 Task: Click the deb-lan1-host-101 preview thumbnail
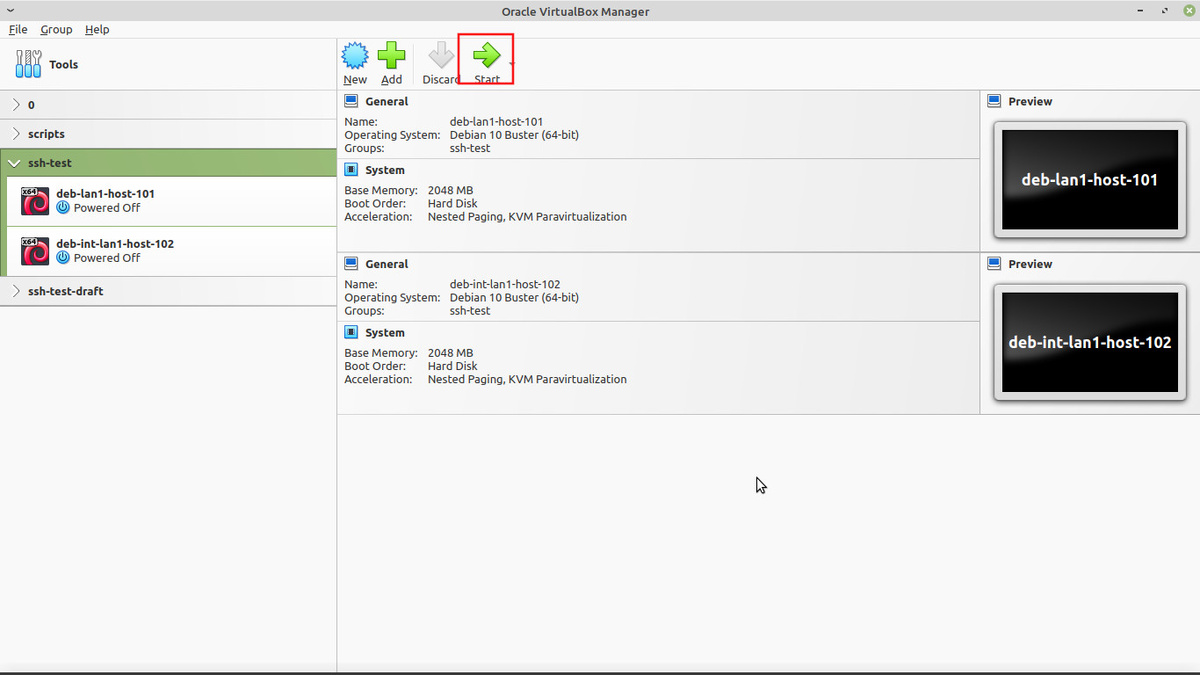(x=1089, y=180)
